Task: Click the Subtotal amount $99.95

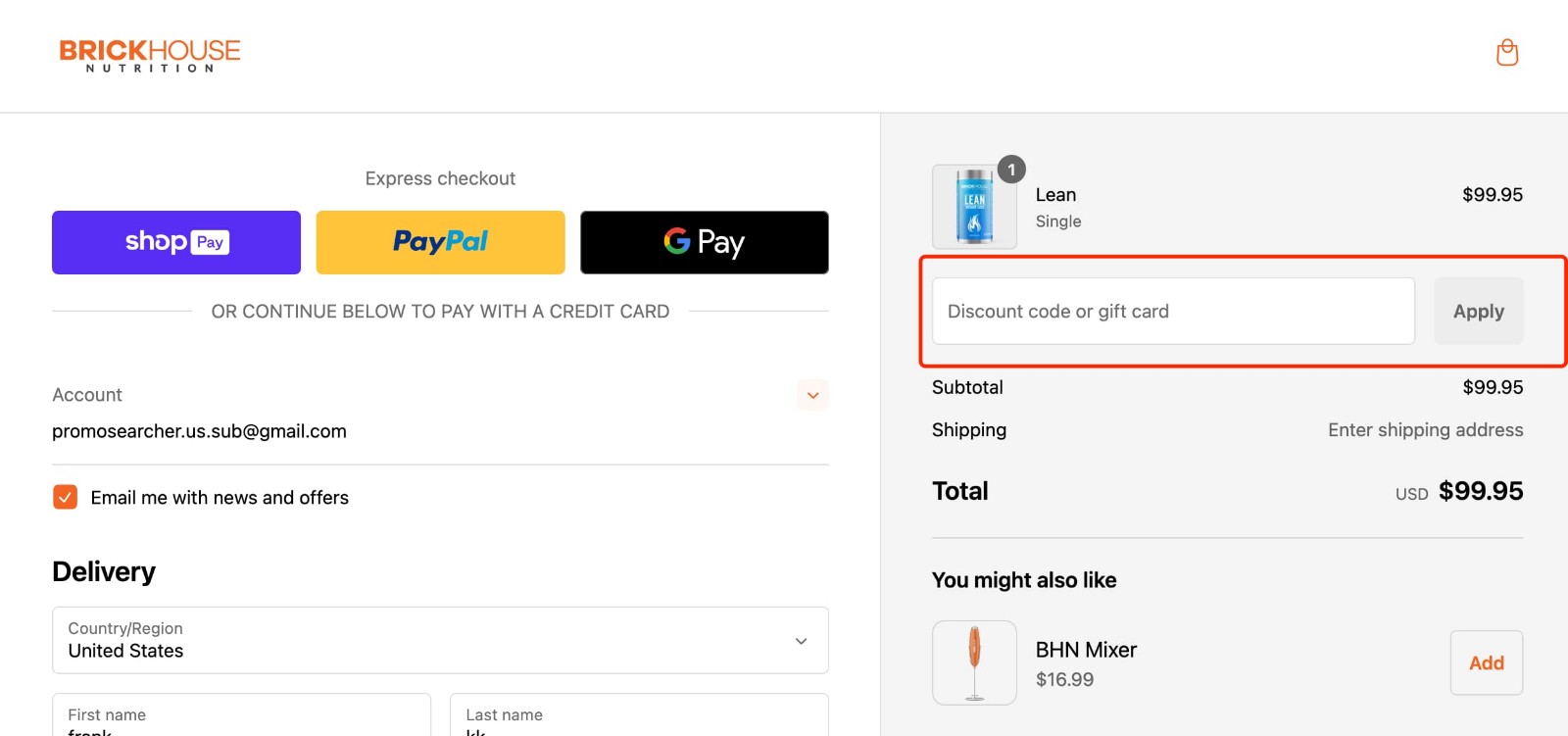Action: tap(1493, 387)
